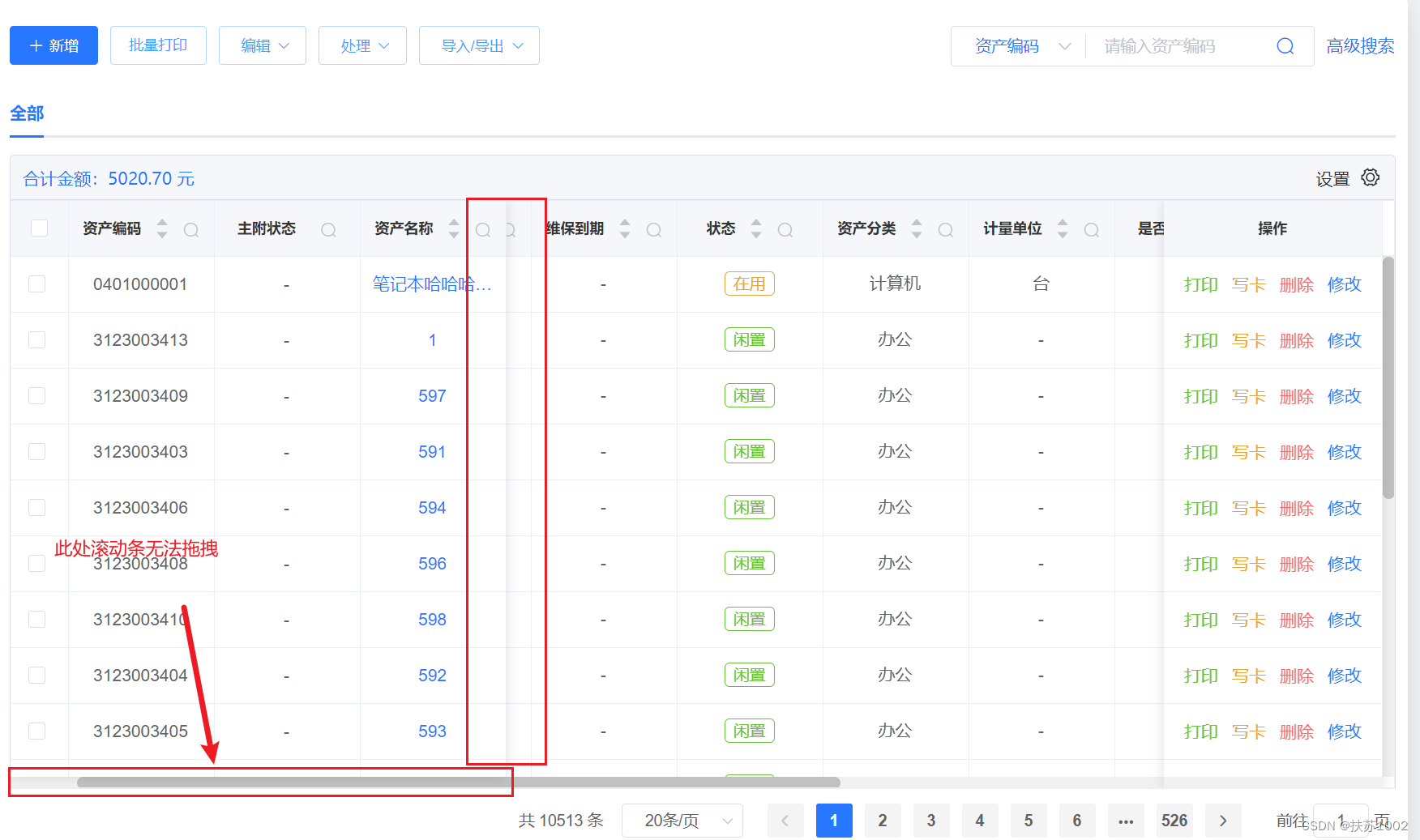The width and height of the screenshot is (1420, 840).
Task: Go to previous page arrow
Action: pos(785,821)
